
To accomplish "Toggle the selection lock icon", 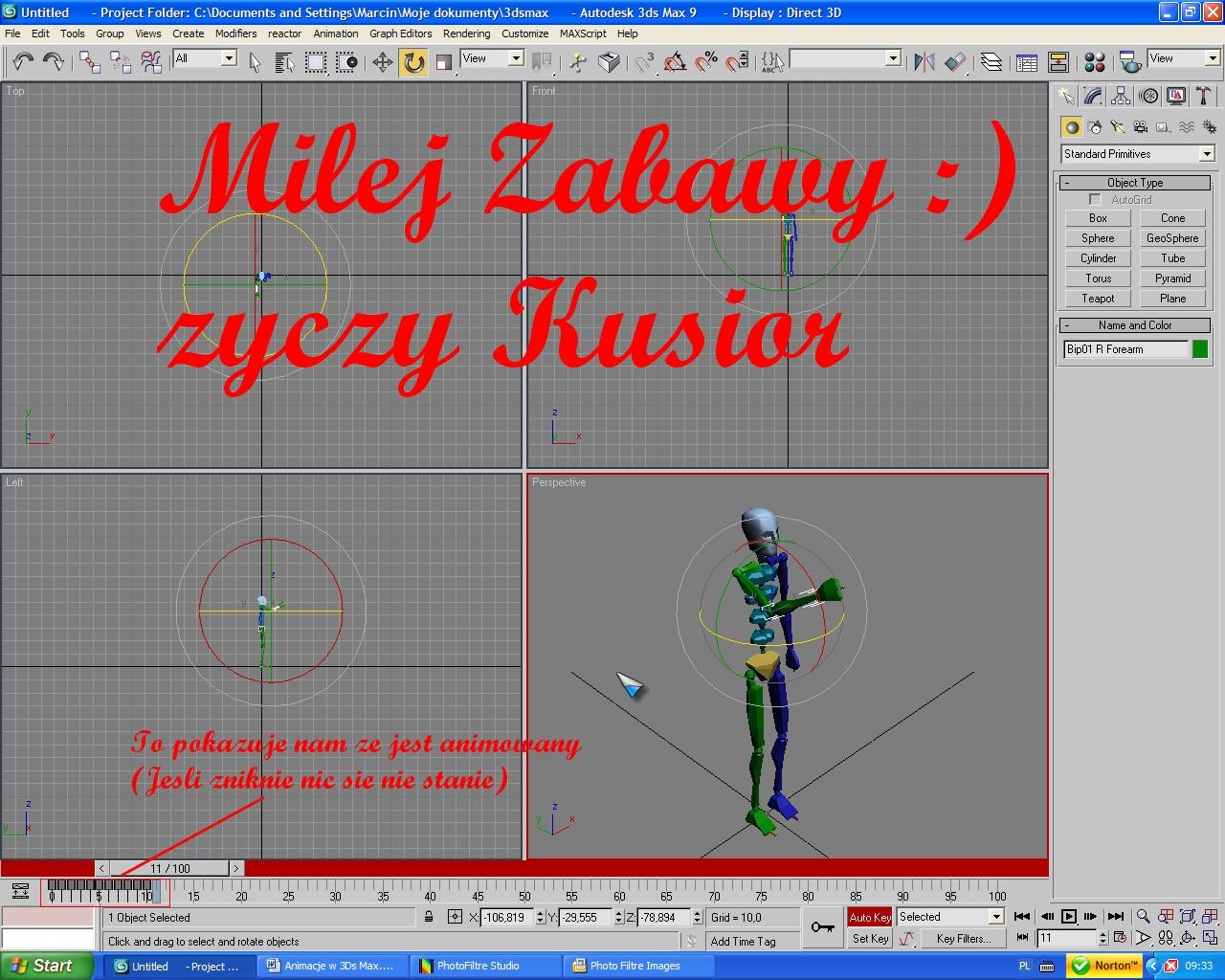I will (x=429, y=917).
